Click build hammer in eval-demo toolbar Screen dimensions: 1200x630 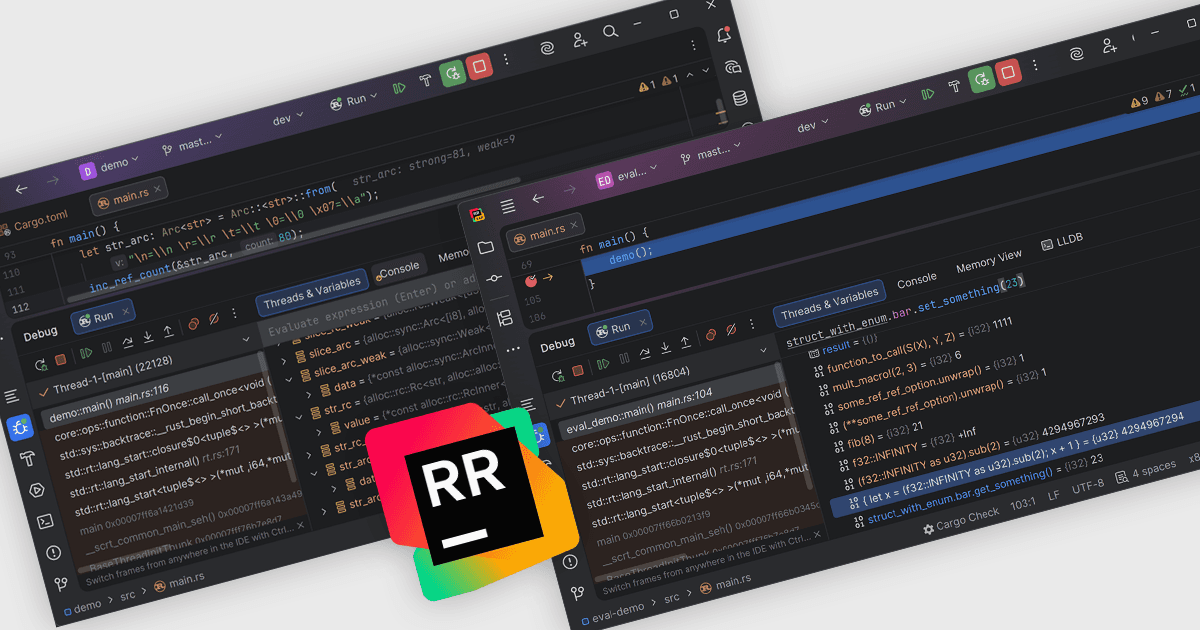(954, 86)
